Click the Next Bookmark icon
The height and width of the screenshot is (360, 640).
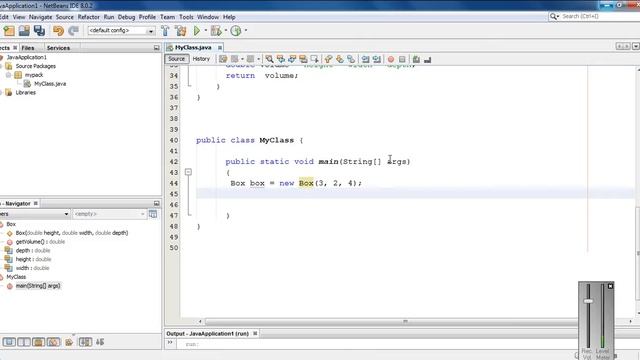(340, 59)
